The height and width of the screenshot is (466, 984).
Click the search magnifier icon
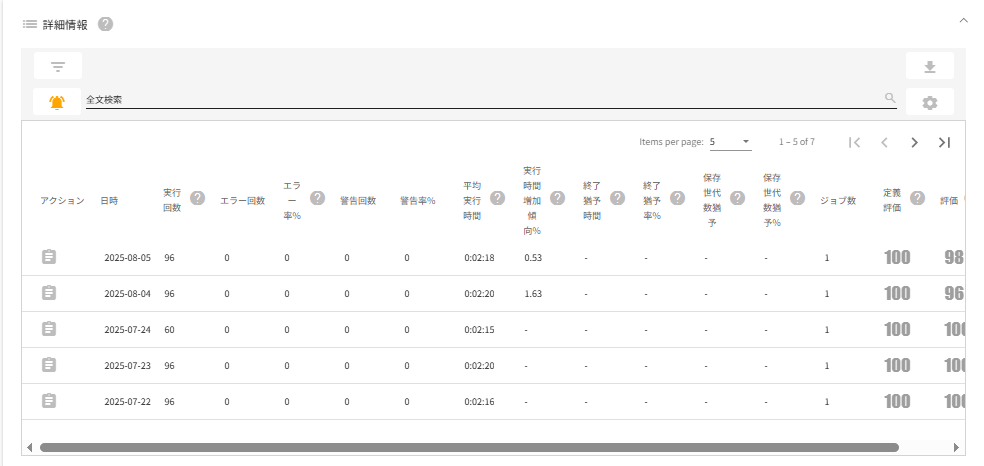[x=890, y=98]
